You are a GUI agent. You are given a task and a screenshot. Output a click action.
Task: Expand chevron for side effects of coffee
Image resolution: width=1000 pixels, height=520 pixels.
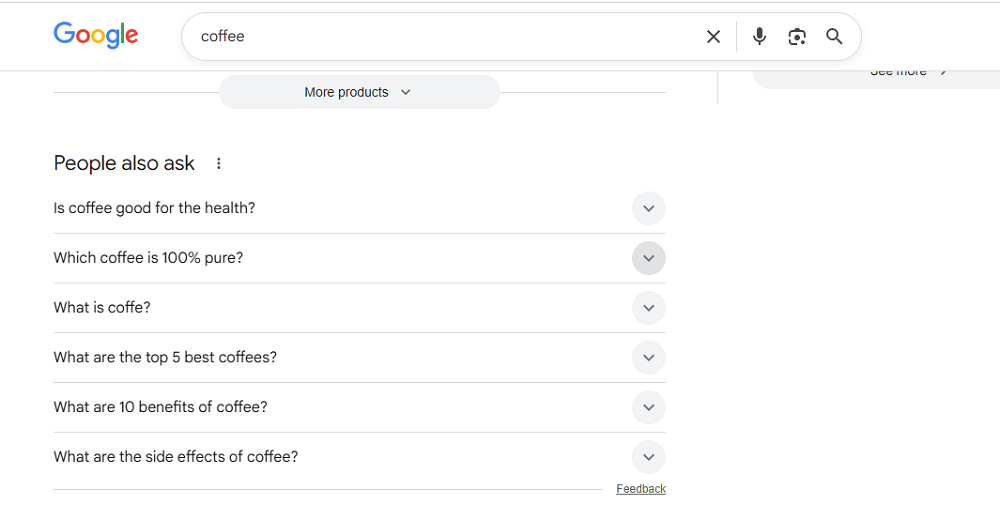(x=648, y=457)
